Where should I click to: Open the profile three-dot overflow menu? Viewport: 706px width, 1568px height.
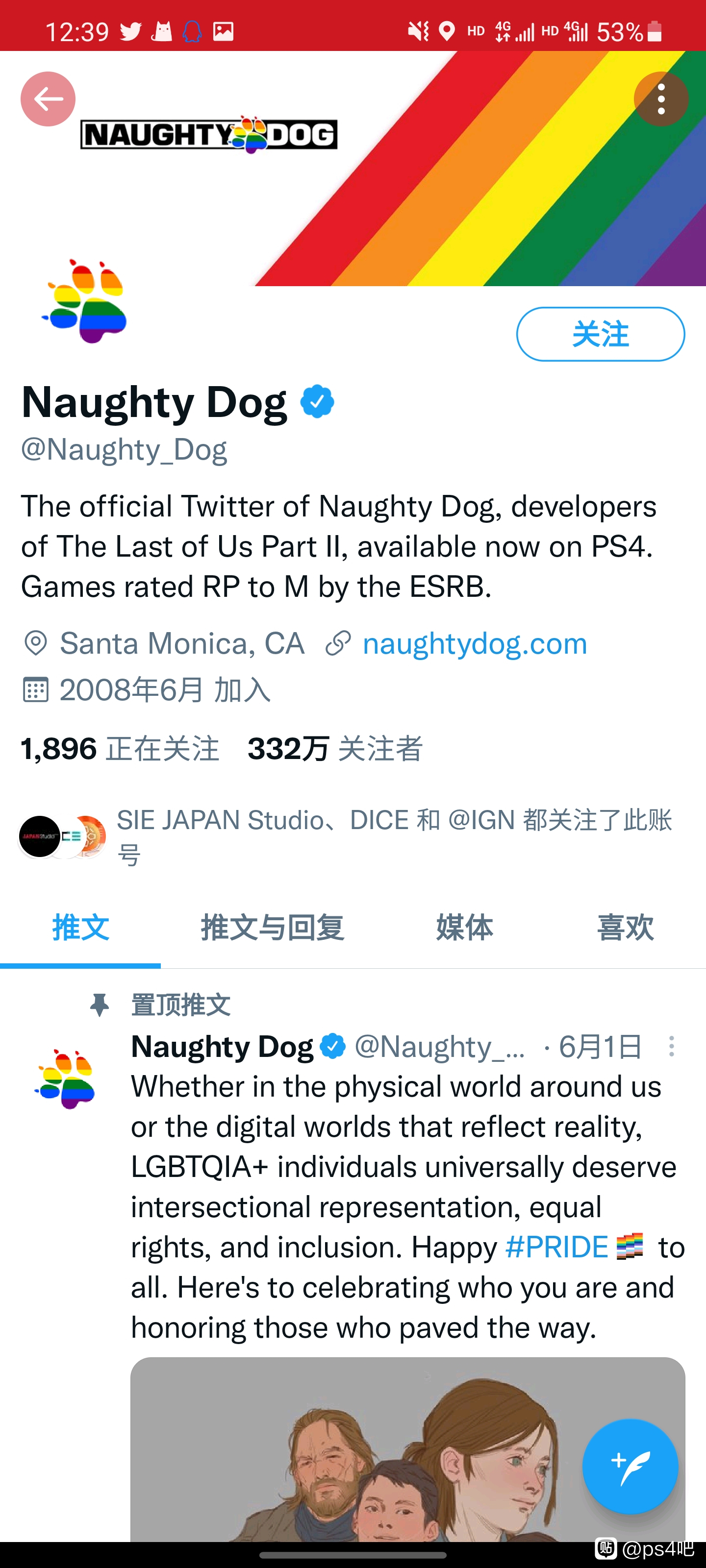tap(661, 98)
